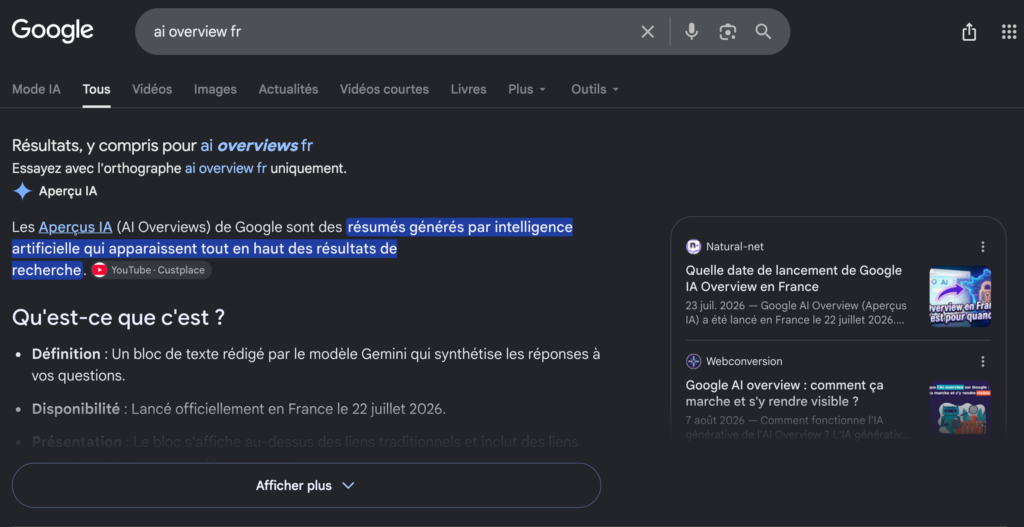Open the Livres tab
The height and width of the screenshot is (527, 1024).
point(468,89)
